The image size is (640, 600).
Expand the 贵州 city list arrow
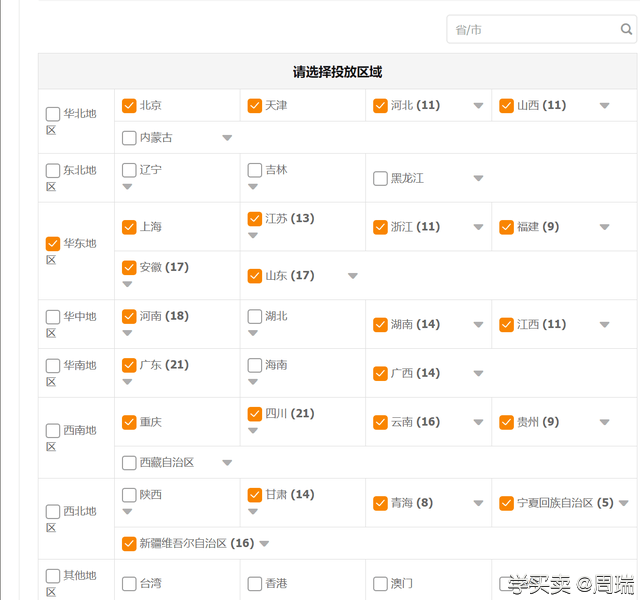604,422
